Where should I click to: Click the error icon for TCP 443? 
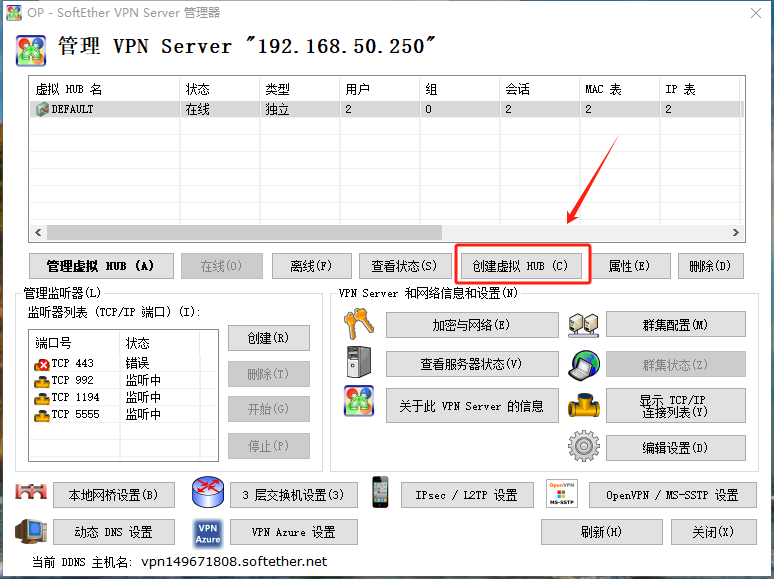pyautogui.click(x=42, y=364)
